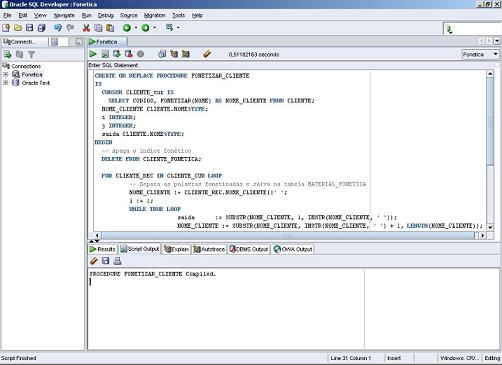
Task: Switch to the Autotrace tab
Action: tap(209, 249)
